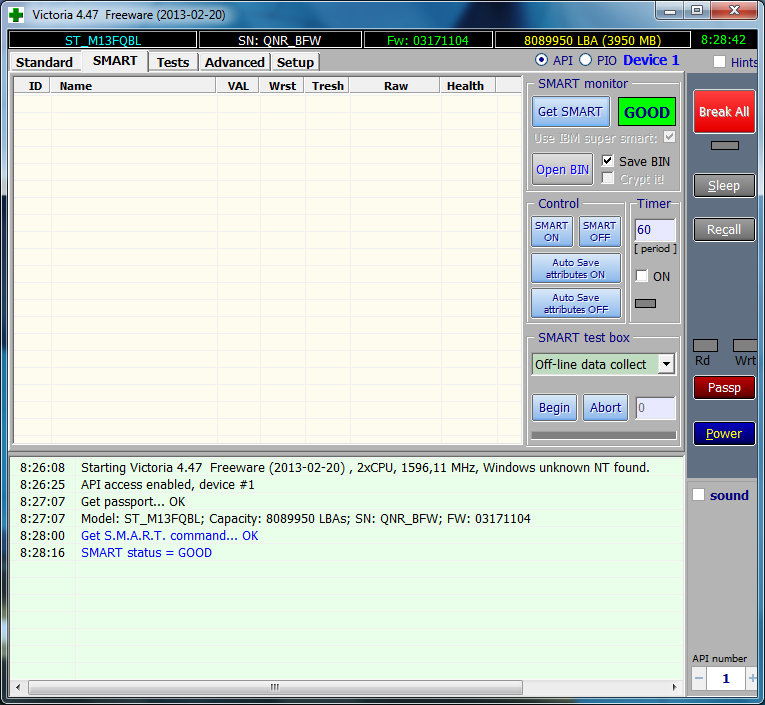Image resolution: width=765 pixels, height=705 pixels.
Task: Turn SMART ON in Control
Action: pyautogui.click(x=552, y=232)
